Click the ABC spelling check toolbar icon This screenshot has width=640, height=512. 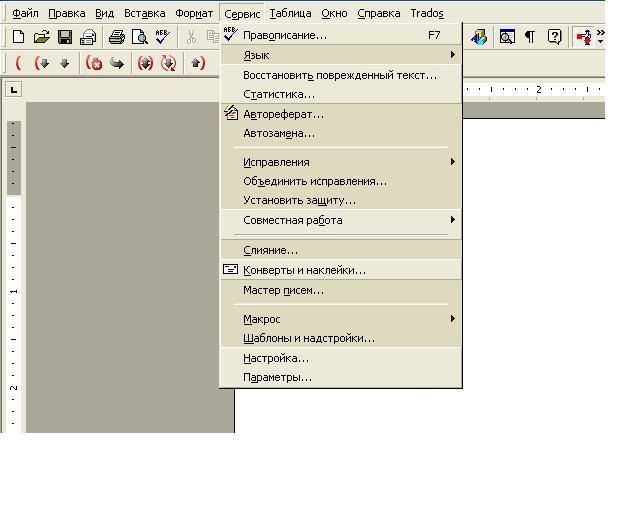[162, 37]
